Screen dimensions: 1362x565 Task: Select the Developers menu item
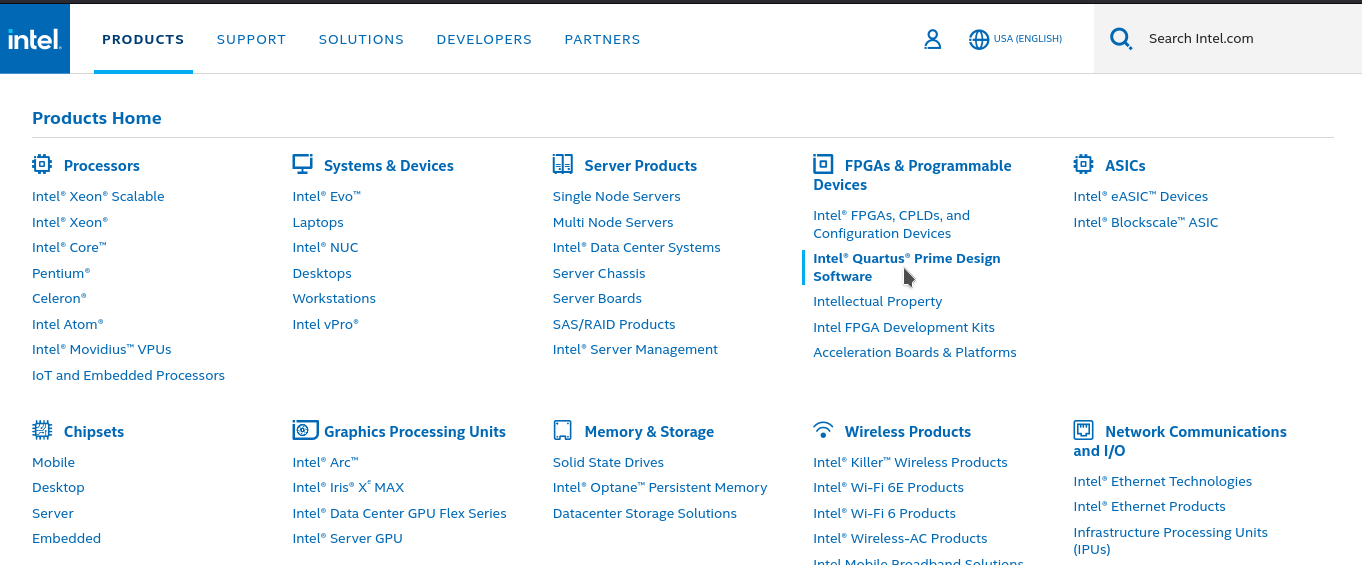(x=484, y=40)
